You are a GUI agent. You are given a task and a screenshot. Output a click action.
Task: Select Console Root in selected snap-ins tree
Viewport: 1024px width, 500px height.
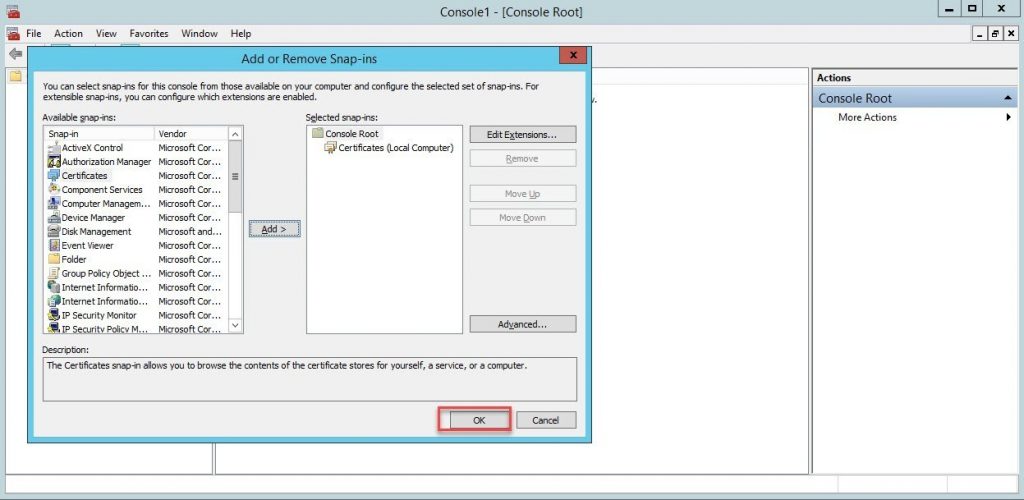352,134
